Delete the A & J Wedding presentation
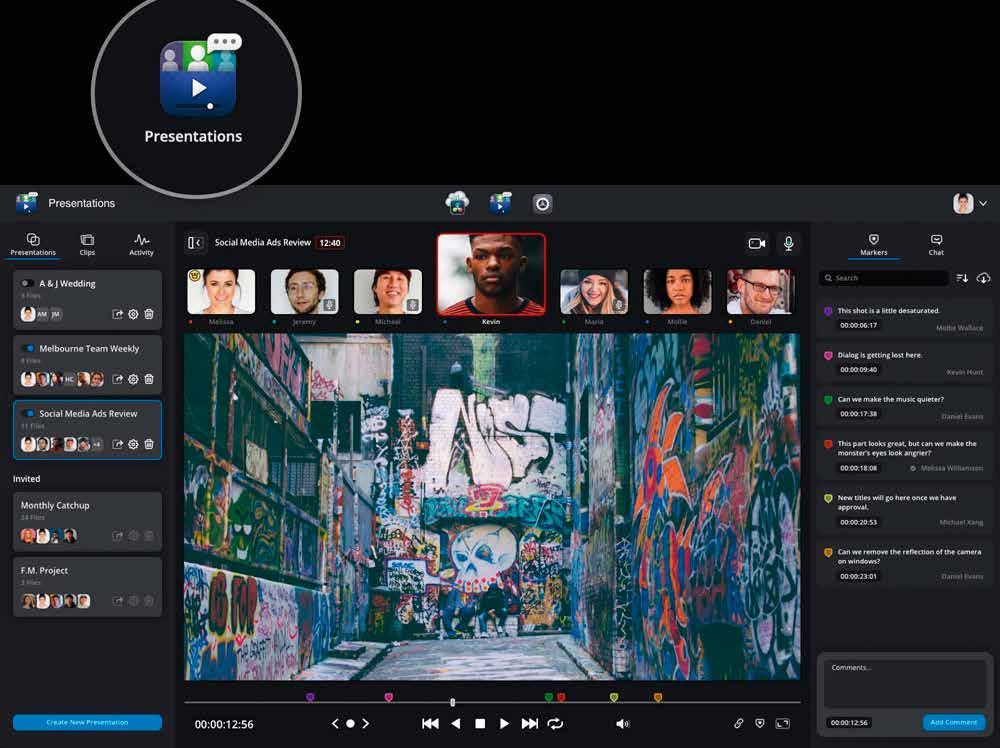Screen dimensions: 1000x748 (x=149, y=314)
